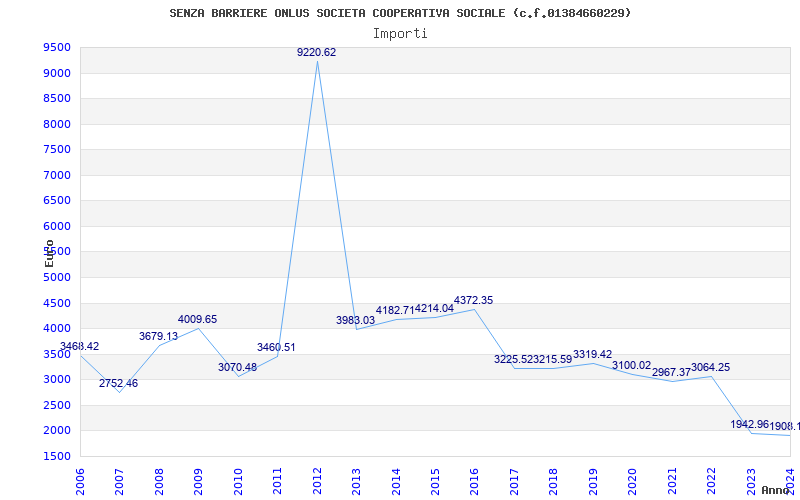Viewport: 800px width, 500px height.
Task: Click the 4372.35 data label
Action: [473, 301]
